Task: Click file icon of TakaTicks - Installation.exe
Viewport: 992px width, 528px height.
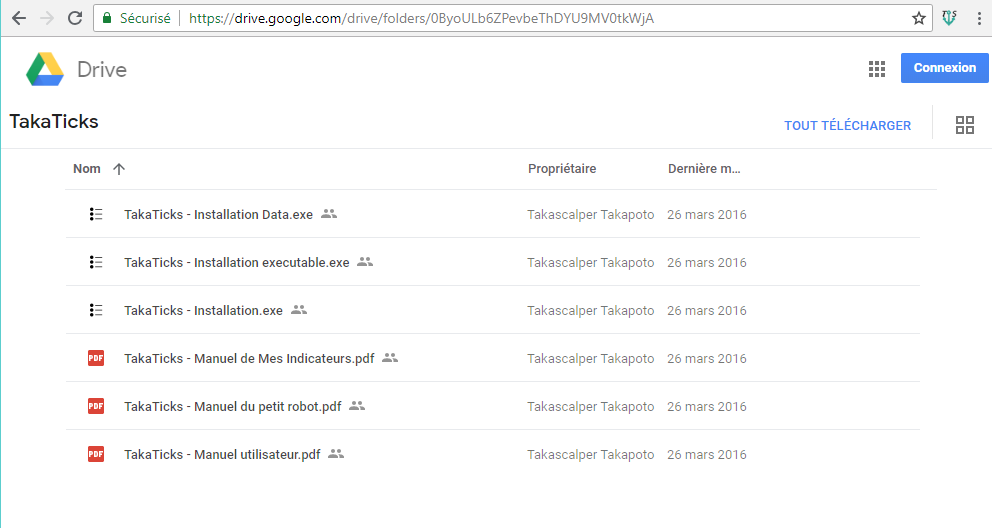Action: coord(96,310)
